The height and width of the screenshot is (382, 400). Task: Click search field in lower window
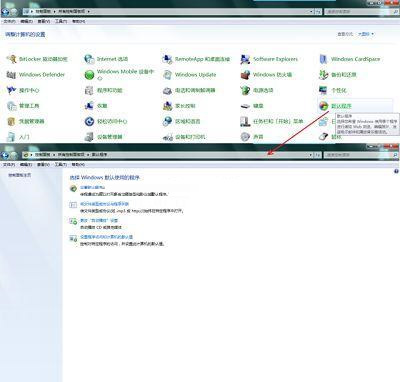coord(361,155)
